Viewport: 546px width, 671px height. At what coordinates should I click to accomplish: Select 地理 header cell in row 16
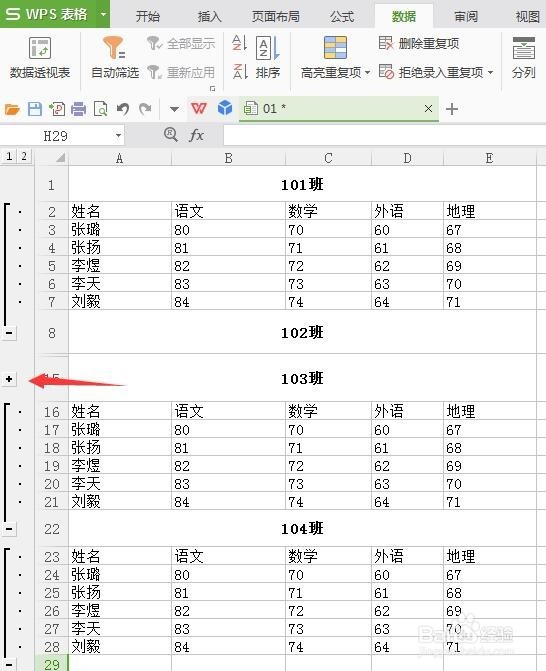point(490,411)
